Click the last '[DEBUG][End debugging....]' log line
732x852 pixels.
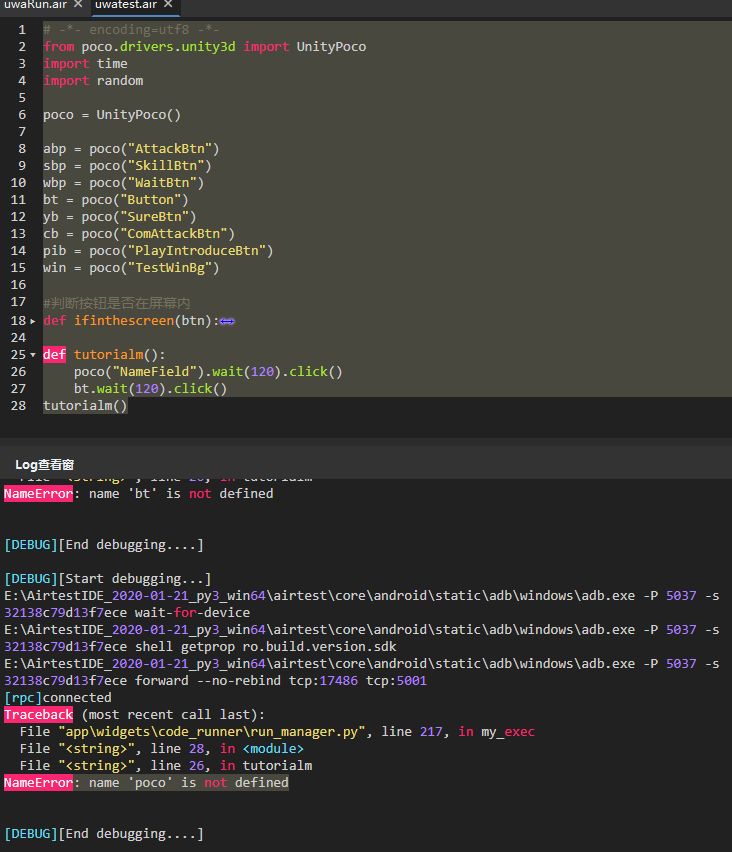click(x=104, y=834)
